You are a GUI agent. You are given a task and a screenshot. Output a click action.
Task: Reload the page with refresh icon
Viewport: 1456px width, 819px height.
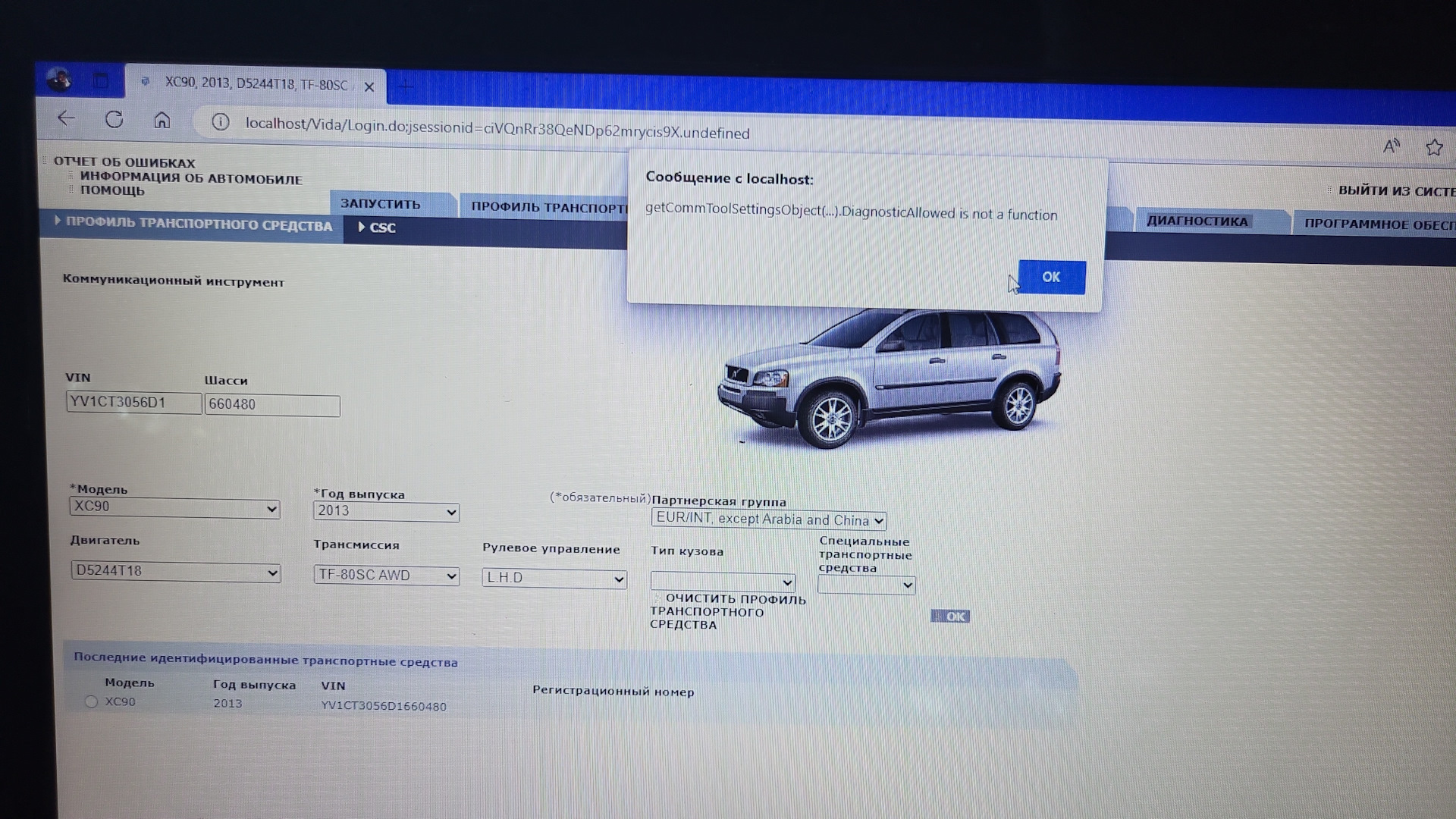[115, 120]
